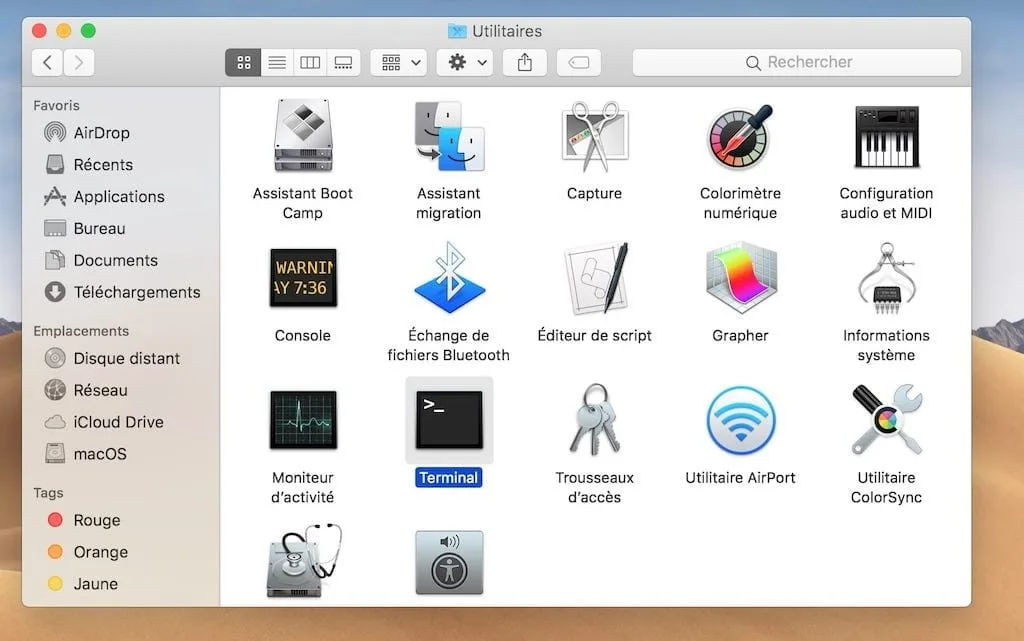1024x641 pixels.
Task: Click the back navigation arrow
Action: [x=47, y=62]
